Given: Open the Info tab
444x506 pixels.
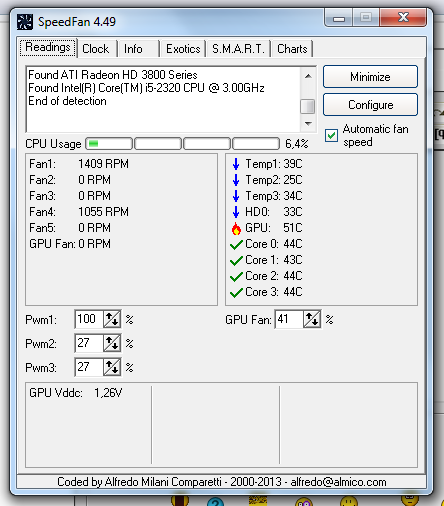Looking at the screenshot, I should pos(133,49).
